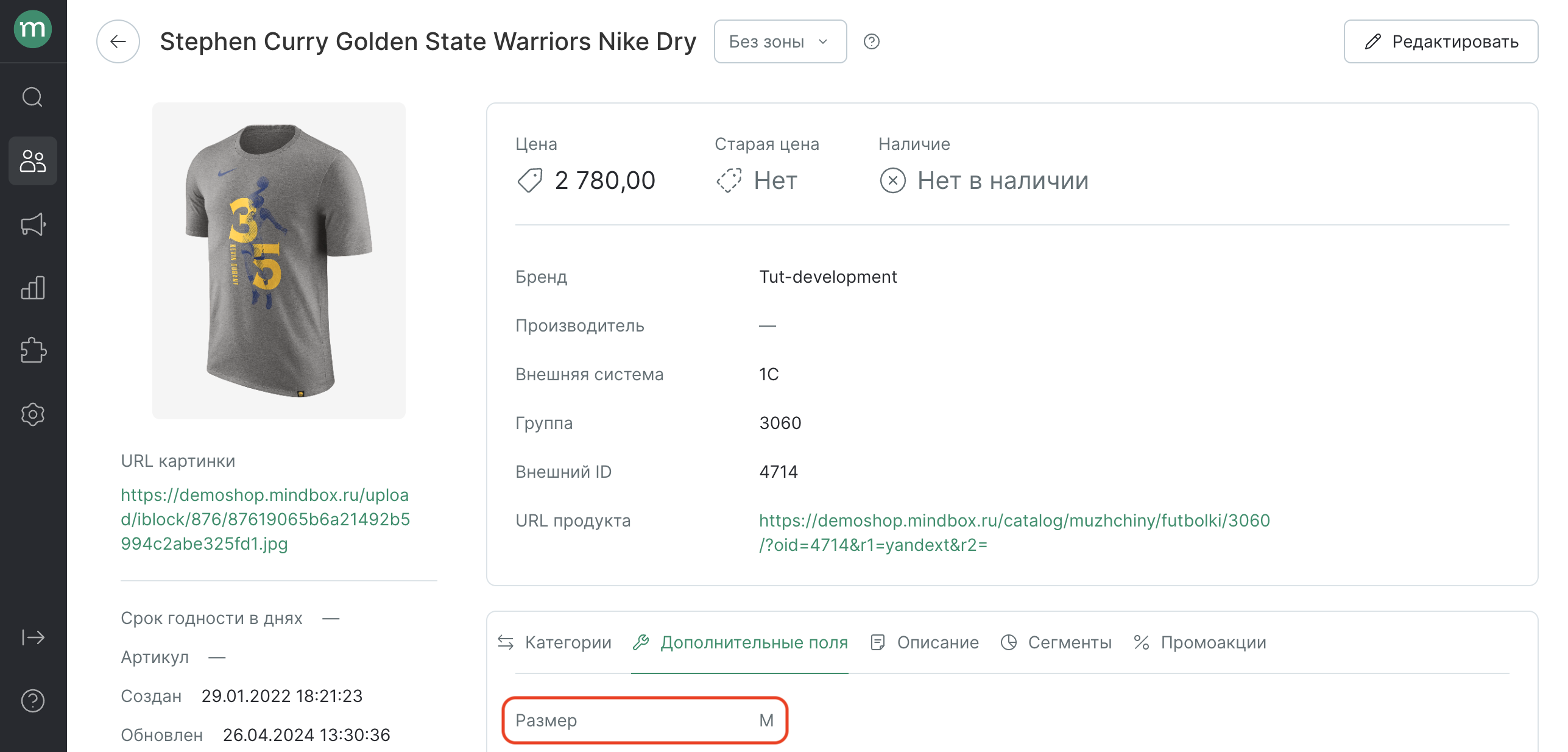Viewport: 1568px width, 752px height.
Task: Click the created date '29.01.2022 18:21:23'
Action: click(282, 696)
